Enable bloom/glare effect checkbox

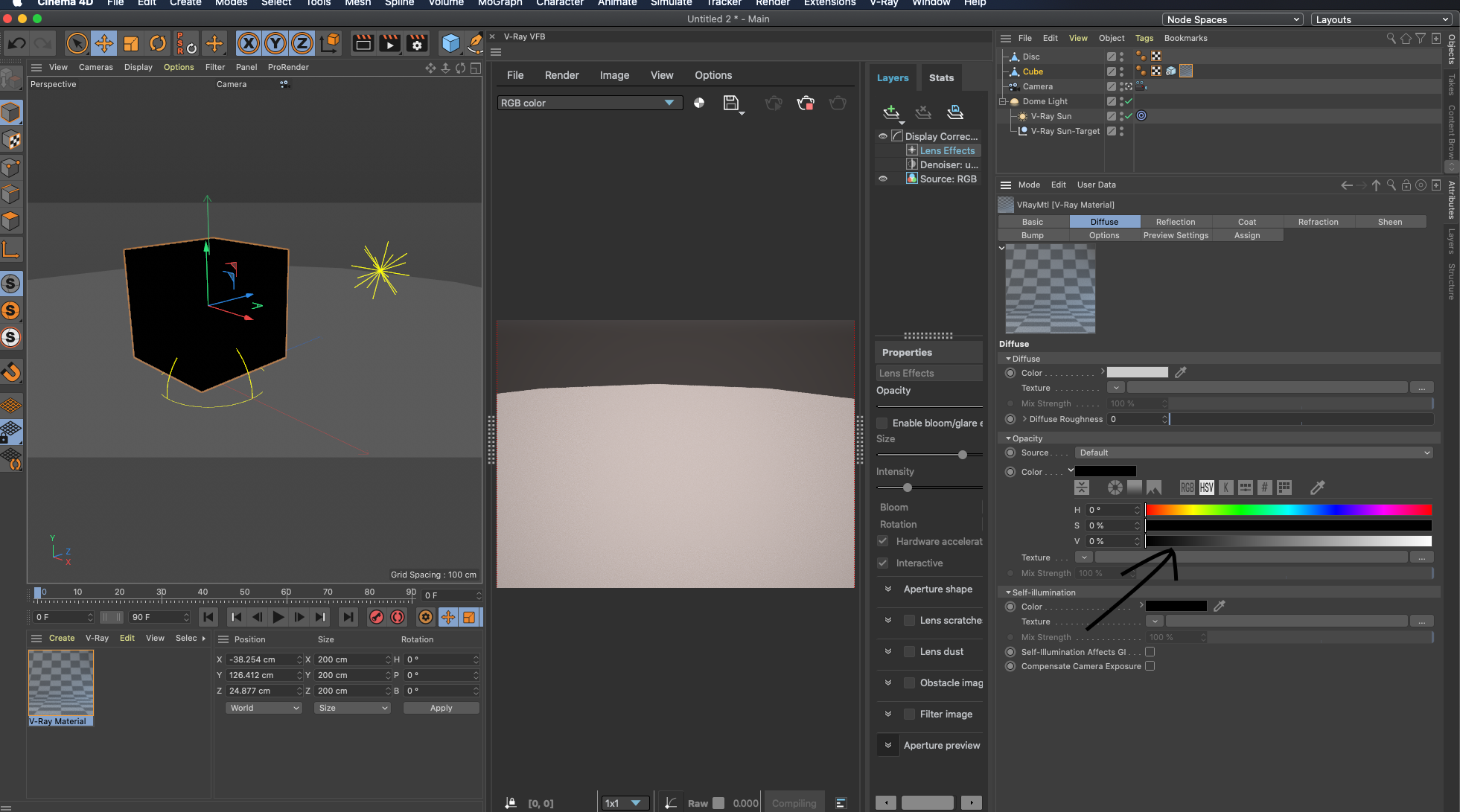(882, 423)
